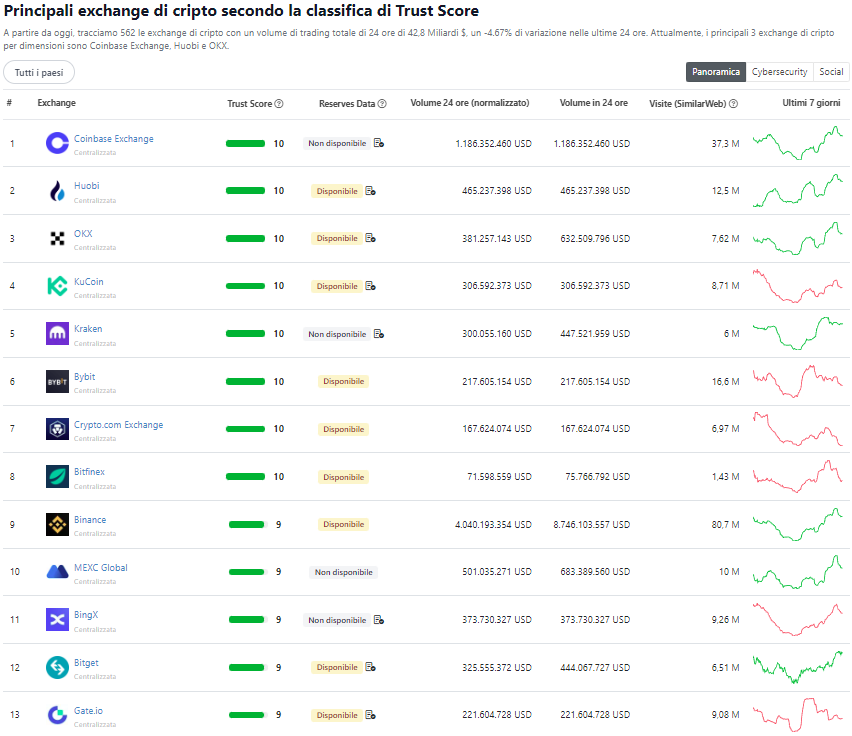
Task: Open the Bitfinex exchange link
Action: pos(89,471)
